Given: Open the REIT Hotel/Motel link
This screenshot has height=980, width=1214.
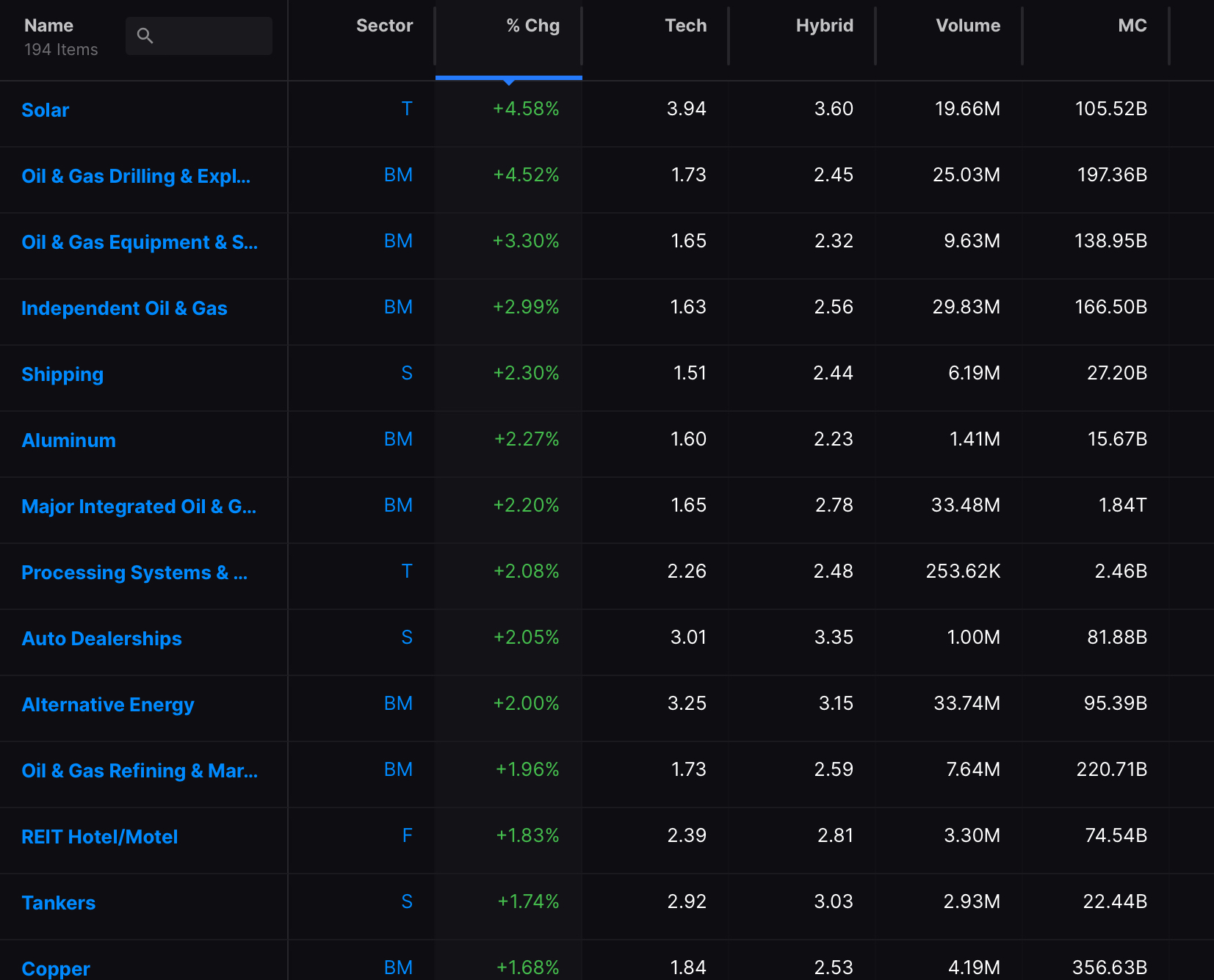Looking at the screenshot, I should tap(100, 837).
